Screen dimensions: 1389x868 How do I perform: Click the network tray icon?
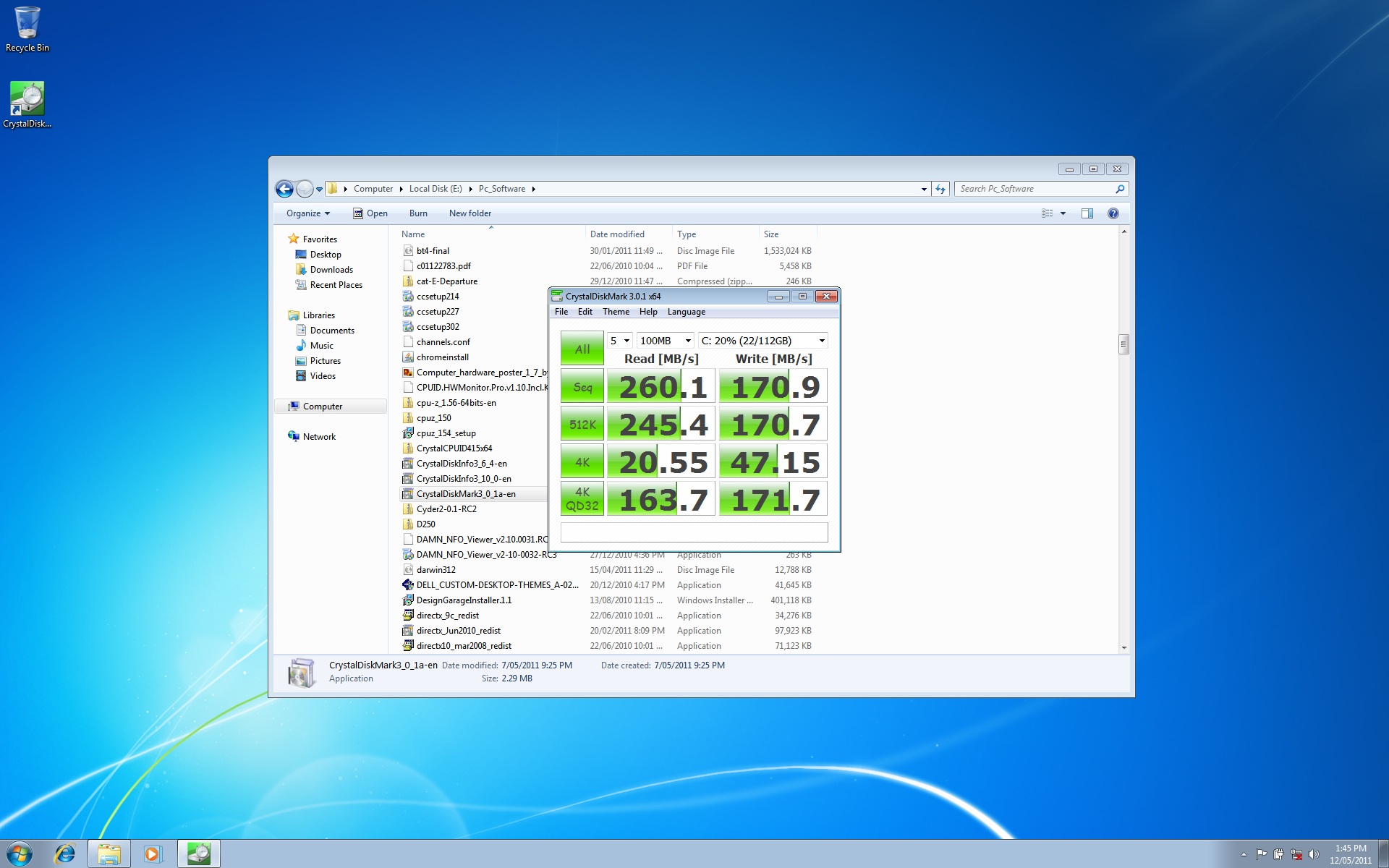(x=1296, y=854)
